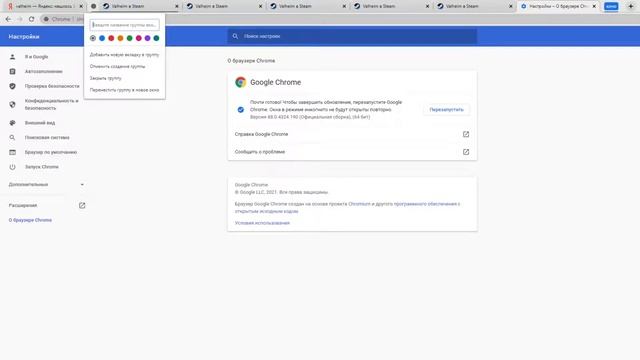Select the grey group color option
The image size is (640, 360).
[x=93, y=38]
